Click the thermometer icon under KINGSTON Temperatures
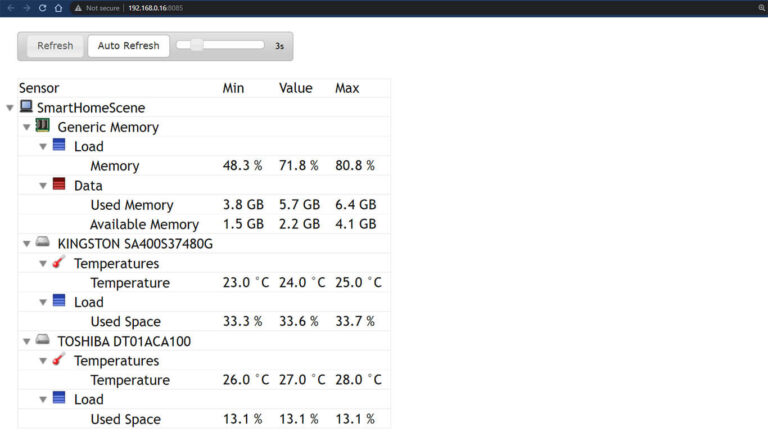Screen dimensions: 768x432 pos(59,263)
